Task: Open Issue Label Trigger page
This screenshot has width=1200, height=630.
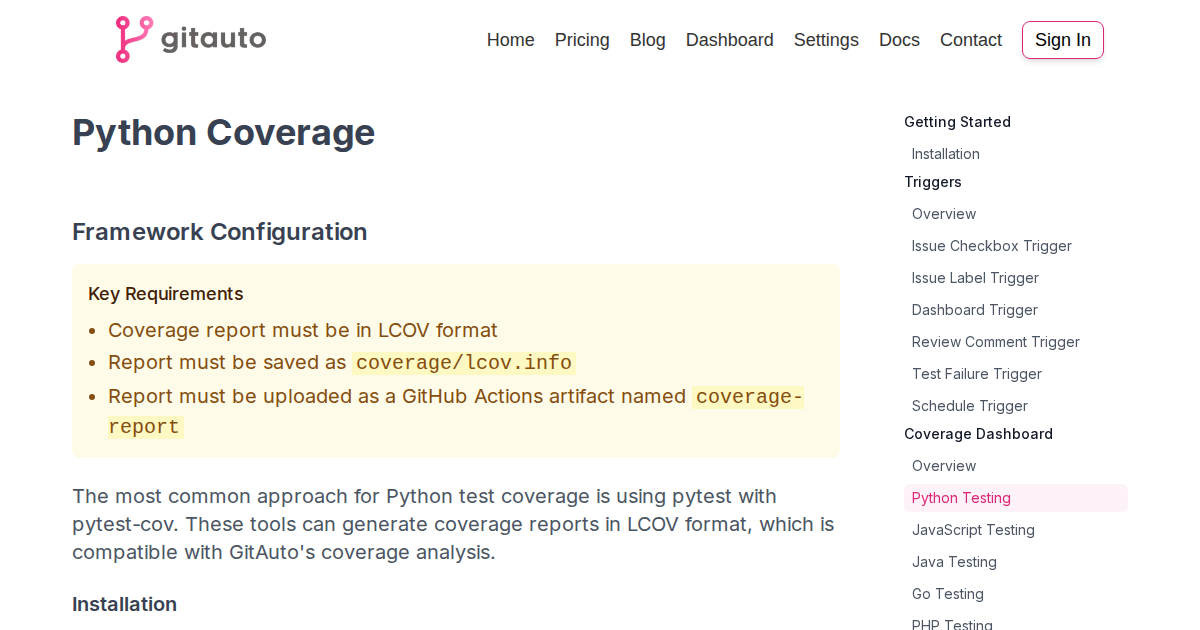Action: click(975, 278)
